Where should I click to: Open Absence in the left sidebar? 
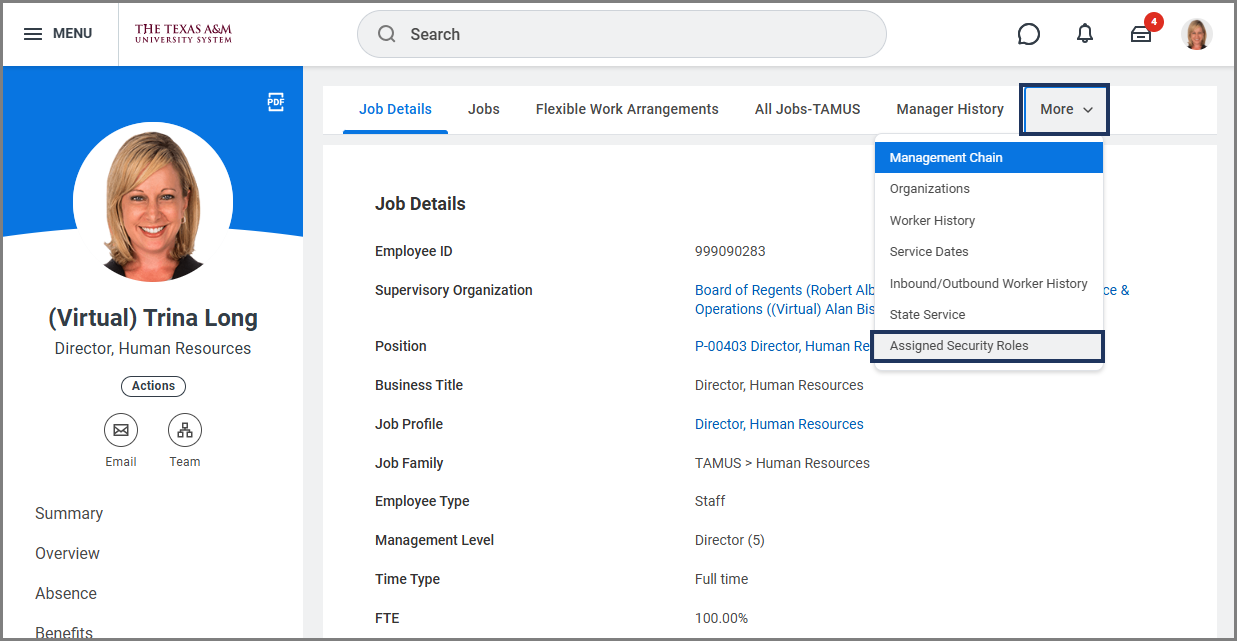coord(66,593)
